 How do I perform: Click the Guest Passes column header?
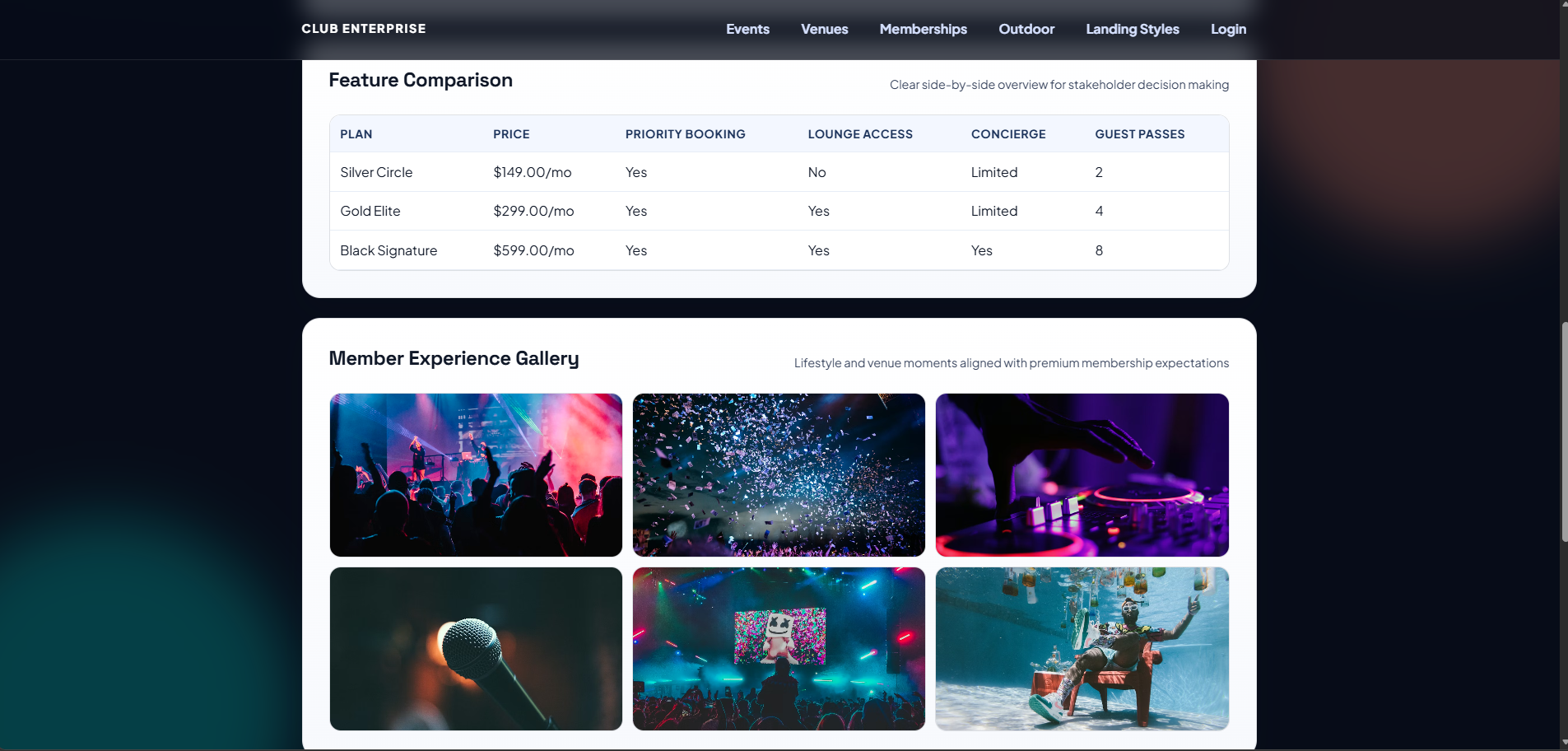[x=1139, y=134]
